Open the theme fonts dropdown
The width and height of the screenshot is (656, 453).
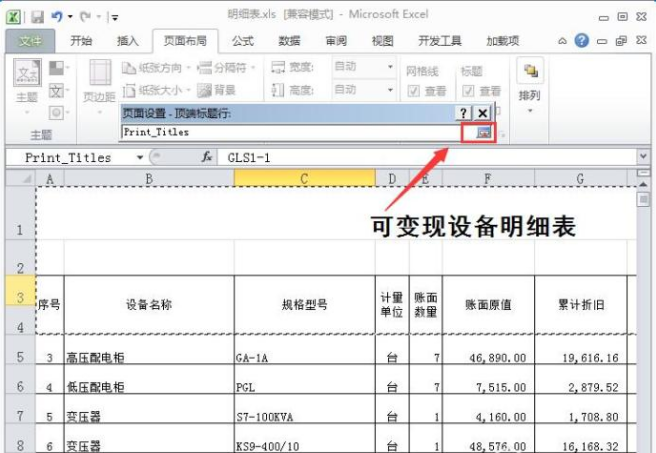(59, 90)
